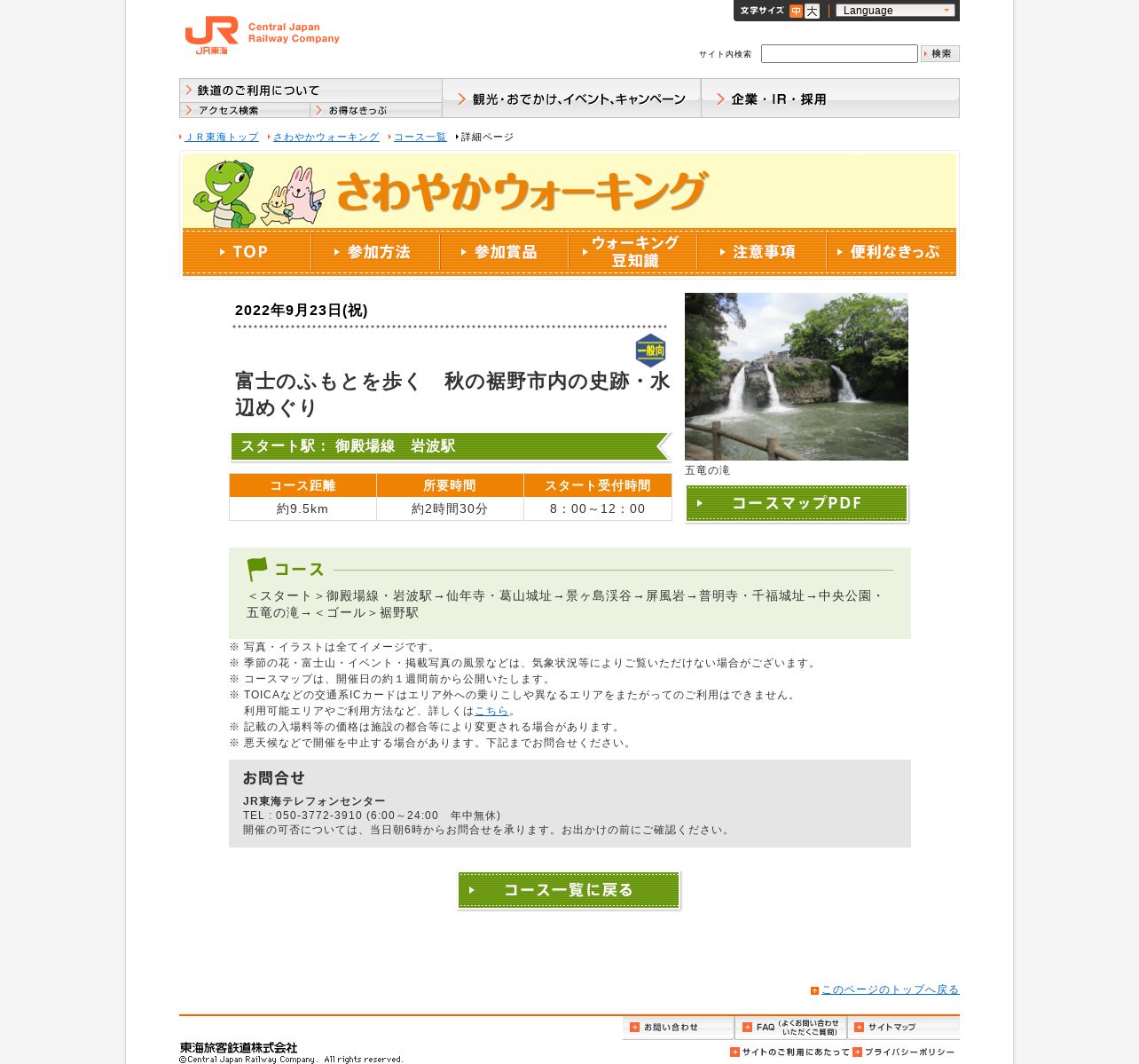Click このページのトップへ戻る link
Image resolution: width=1139 pixels, height=1064 pixels.
click(x=890, y=989)
